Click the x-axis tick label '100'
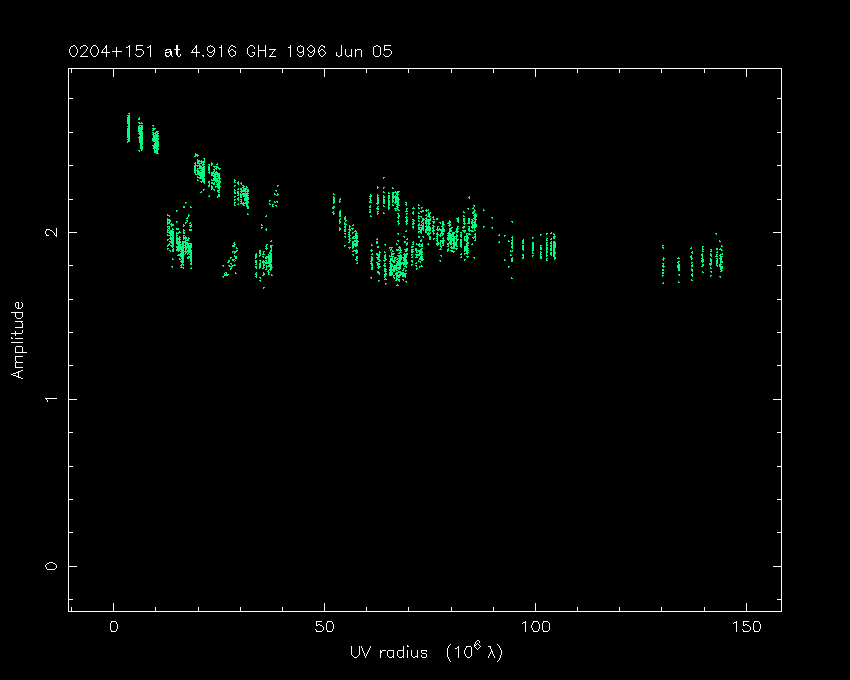Screen dimensions: 850x680 point(535,627)
